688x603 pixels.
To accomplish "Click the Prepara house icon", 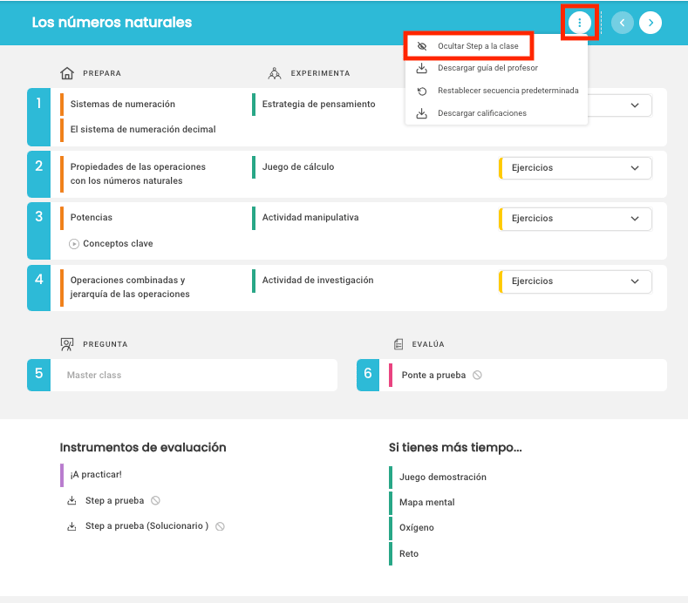I will (x=67, y=73).
